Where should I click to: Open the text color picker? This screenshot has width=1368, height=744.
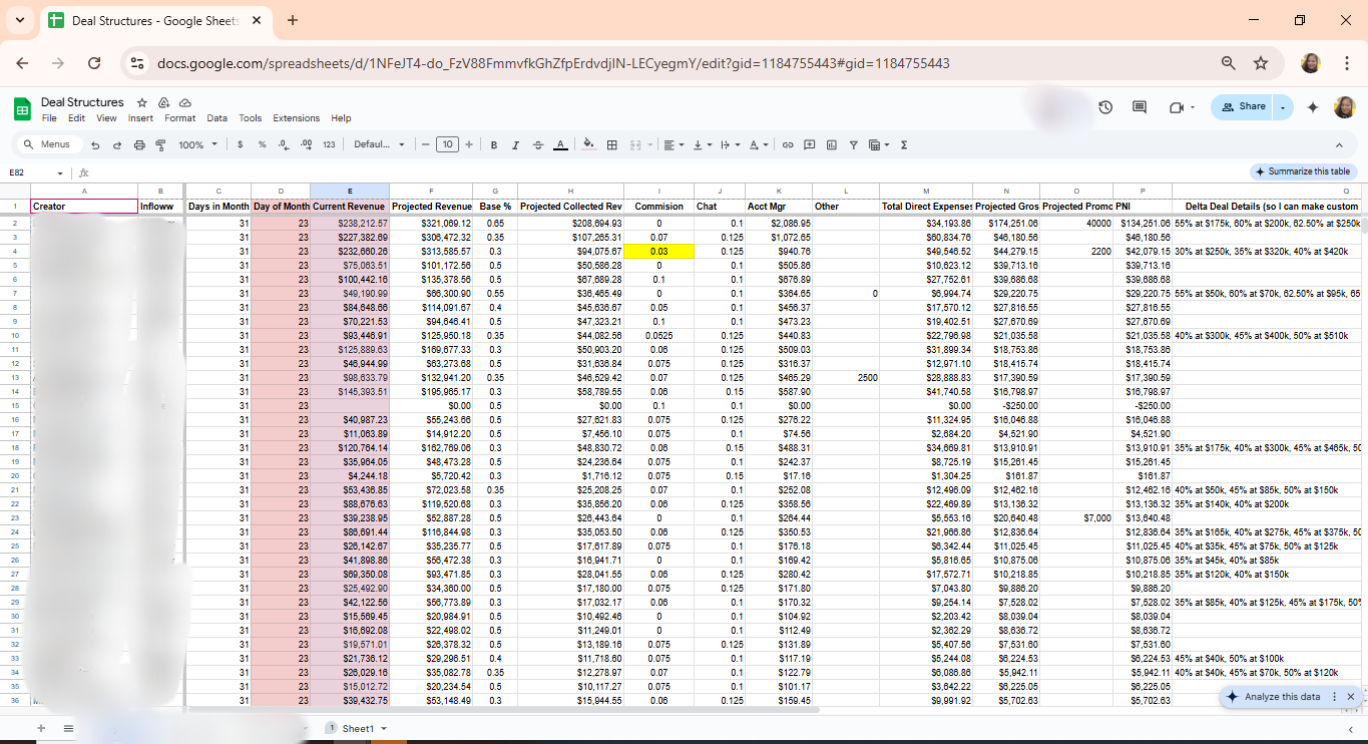point(561,145)
